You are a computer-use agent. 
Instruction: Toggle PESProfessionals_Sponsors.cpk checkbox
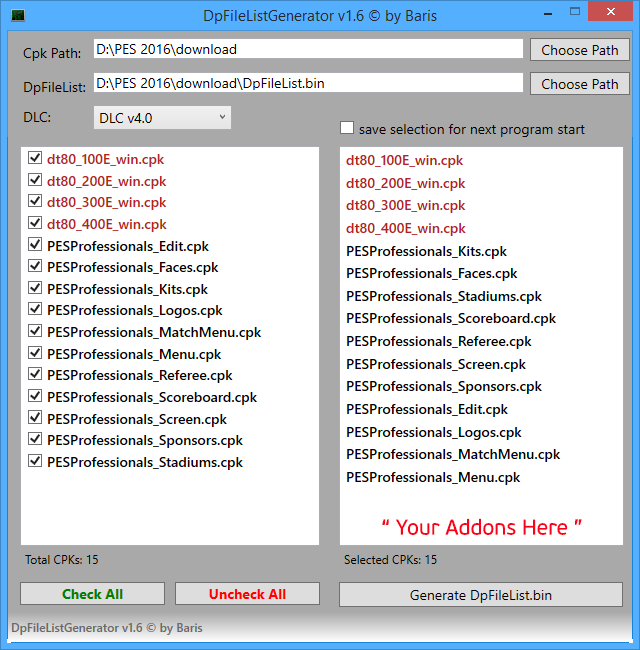(35, 439)
